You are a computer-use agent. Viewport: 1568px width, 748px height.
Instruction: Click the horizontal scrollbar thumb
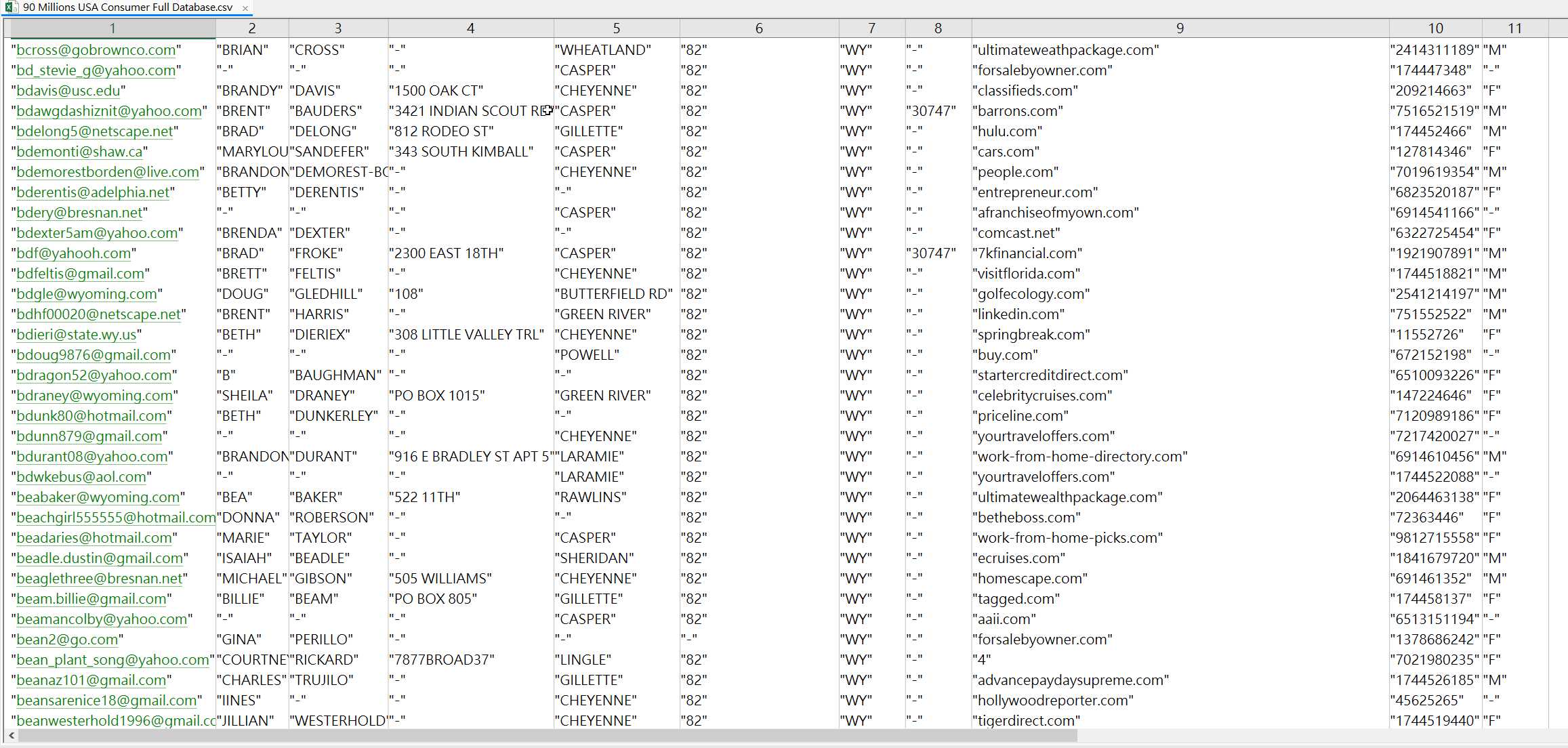click(548, 735)
